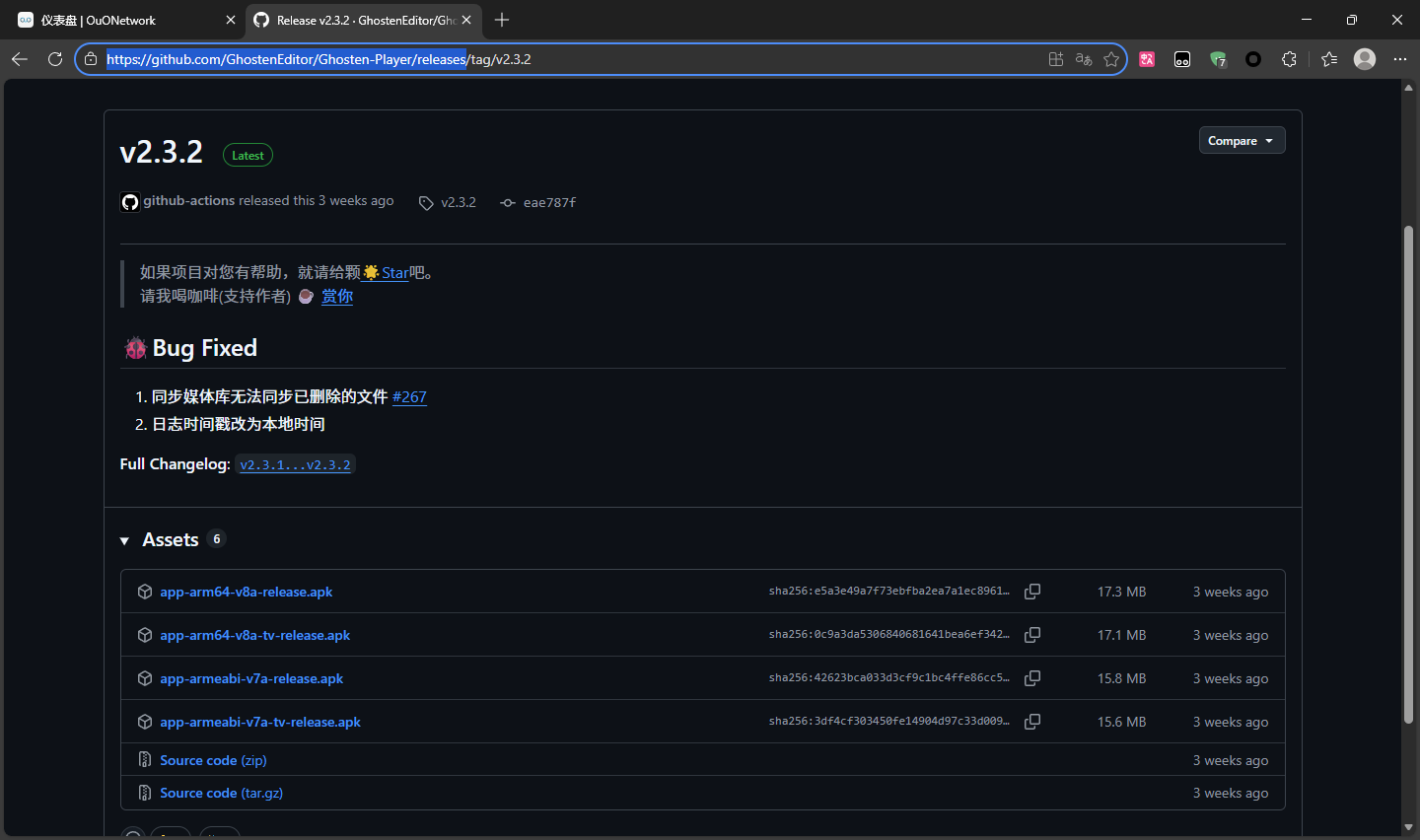The width and height of the screenshot is (1420, 840).
Task: Copy sha256 hash of app-armeabi-v7a-tv-release.apk
Action: click(1032, 722)
